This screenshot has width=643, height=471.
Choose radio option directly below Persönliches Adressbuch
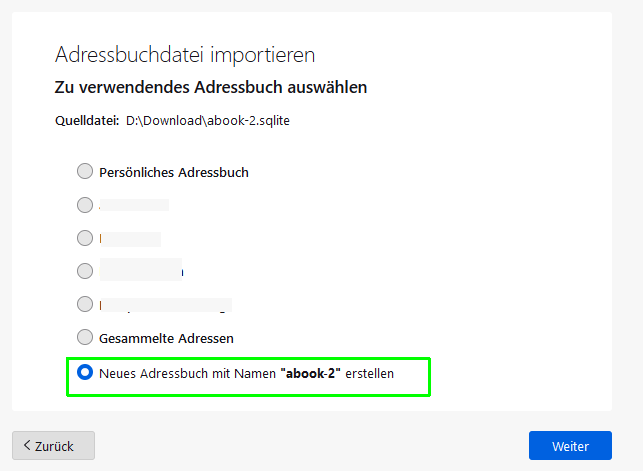coord(85,205)
